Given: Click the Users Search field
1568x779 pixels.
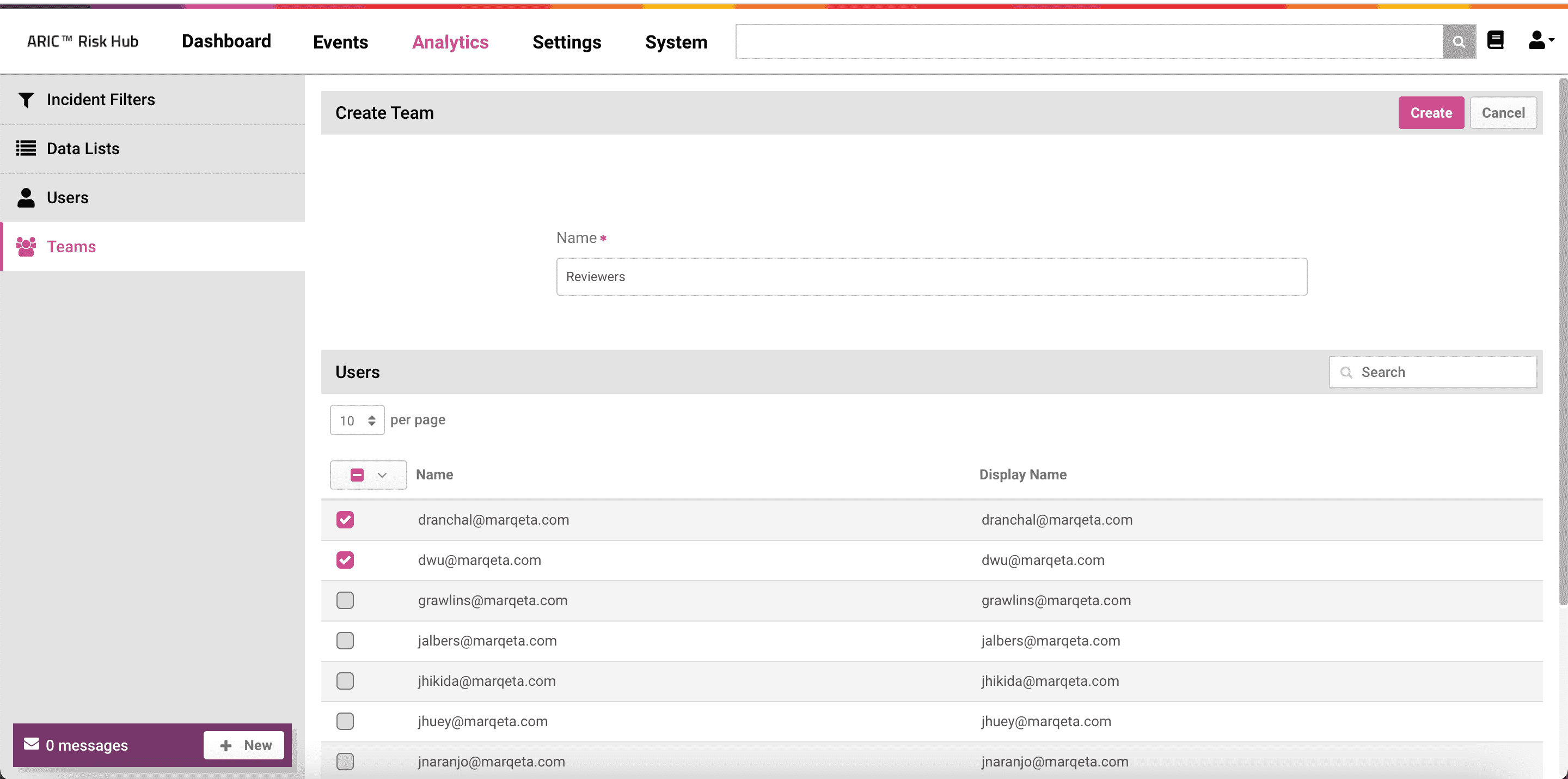Looking at the screenshot, I should pyautogui.click(x=1433, y=372).
